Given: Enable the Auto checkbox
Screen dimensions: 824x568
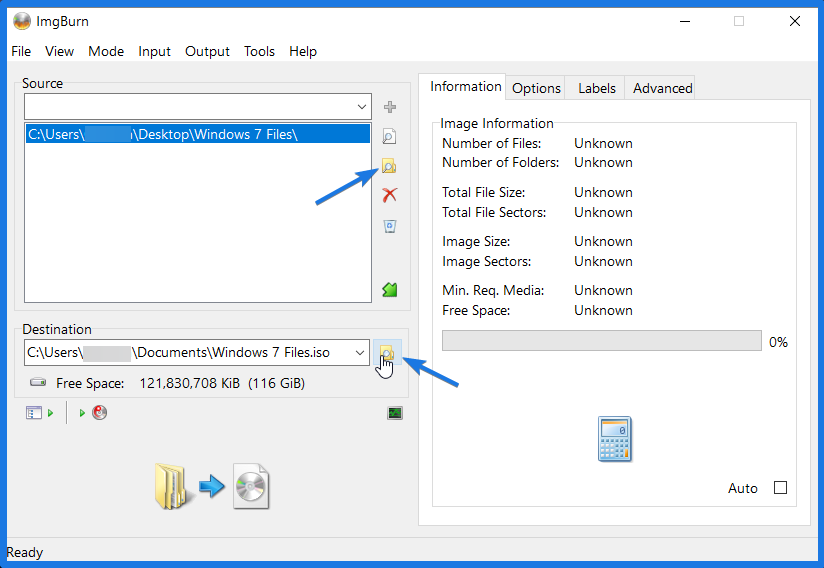Looking at the screenshot, I should point(780,488).
